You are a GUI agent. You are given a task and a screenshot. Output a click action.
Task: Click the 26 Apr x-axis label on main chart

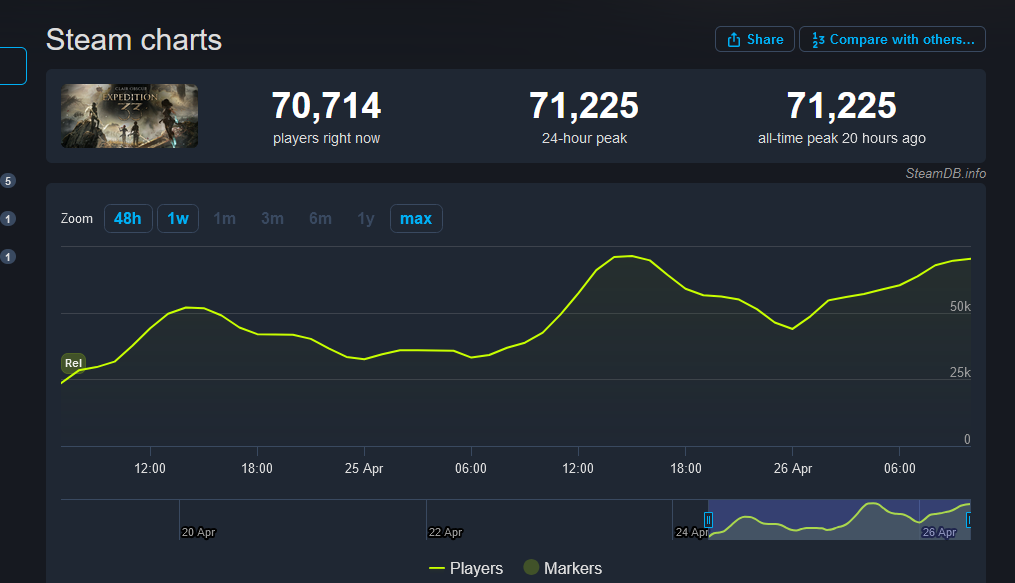pyautogui.click(x=793, y=468)
